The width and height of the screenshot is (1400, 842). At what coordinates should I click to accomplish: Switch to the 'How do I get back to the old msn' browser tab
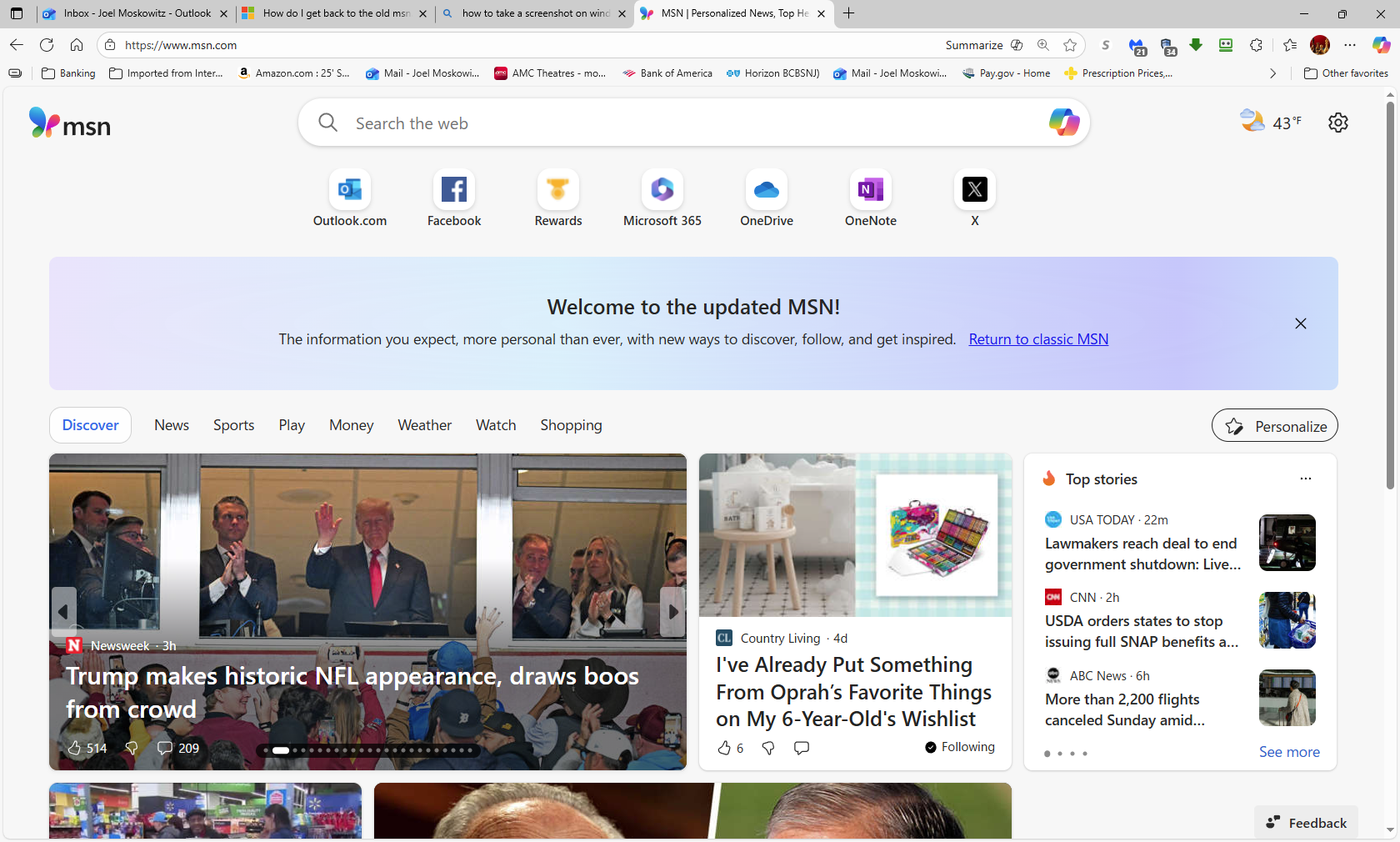click(x=334, y=13)
